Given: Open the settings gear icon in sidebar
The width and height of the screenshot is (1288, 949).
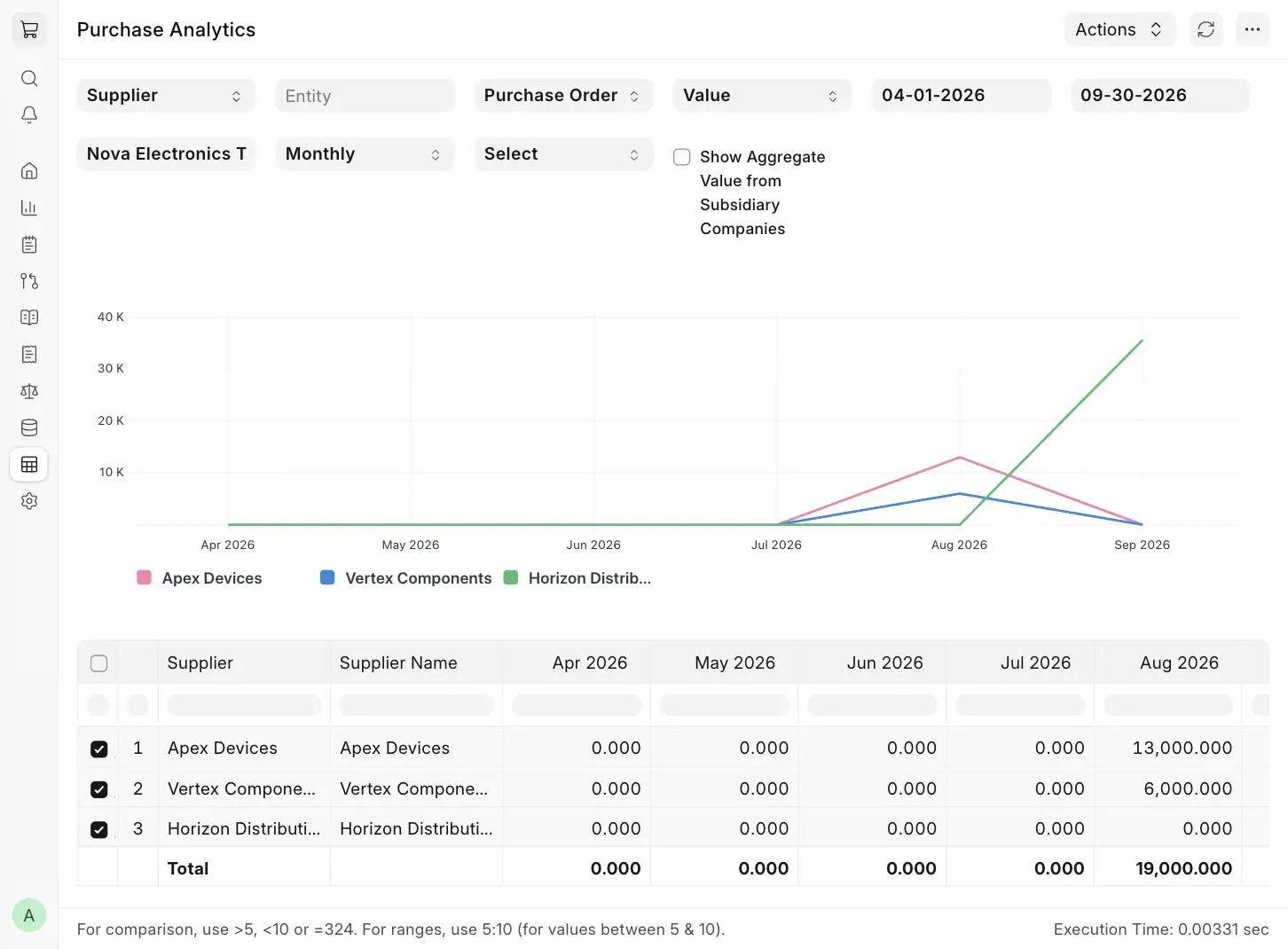Looking at the screenshot, I should point(29,501).
